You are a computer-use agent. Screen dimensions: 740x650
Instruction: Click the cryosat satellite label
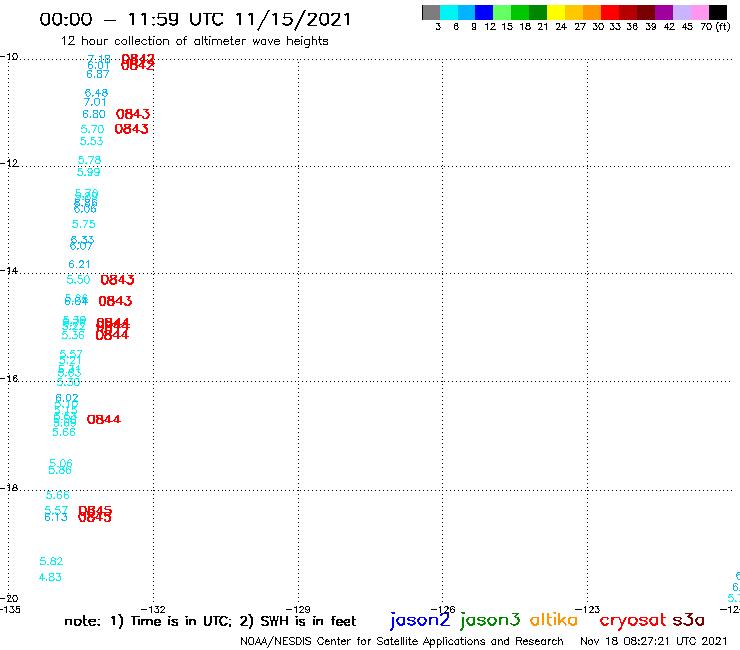633,620
